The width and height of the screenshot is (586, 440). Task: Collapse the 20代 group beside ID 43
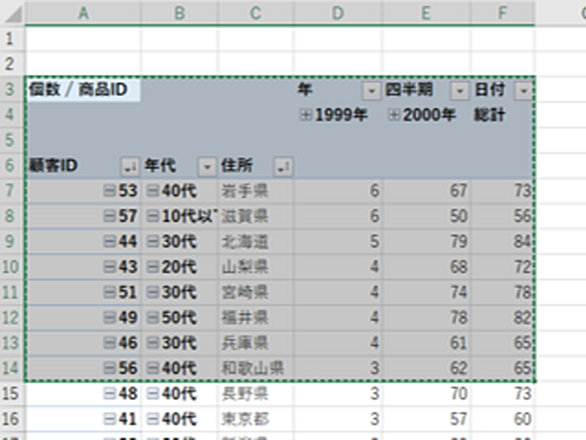(152, 267)
